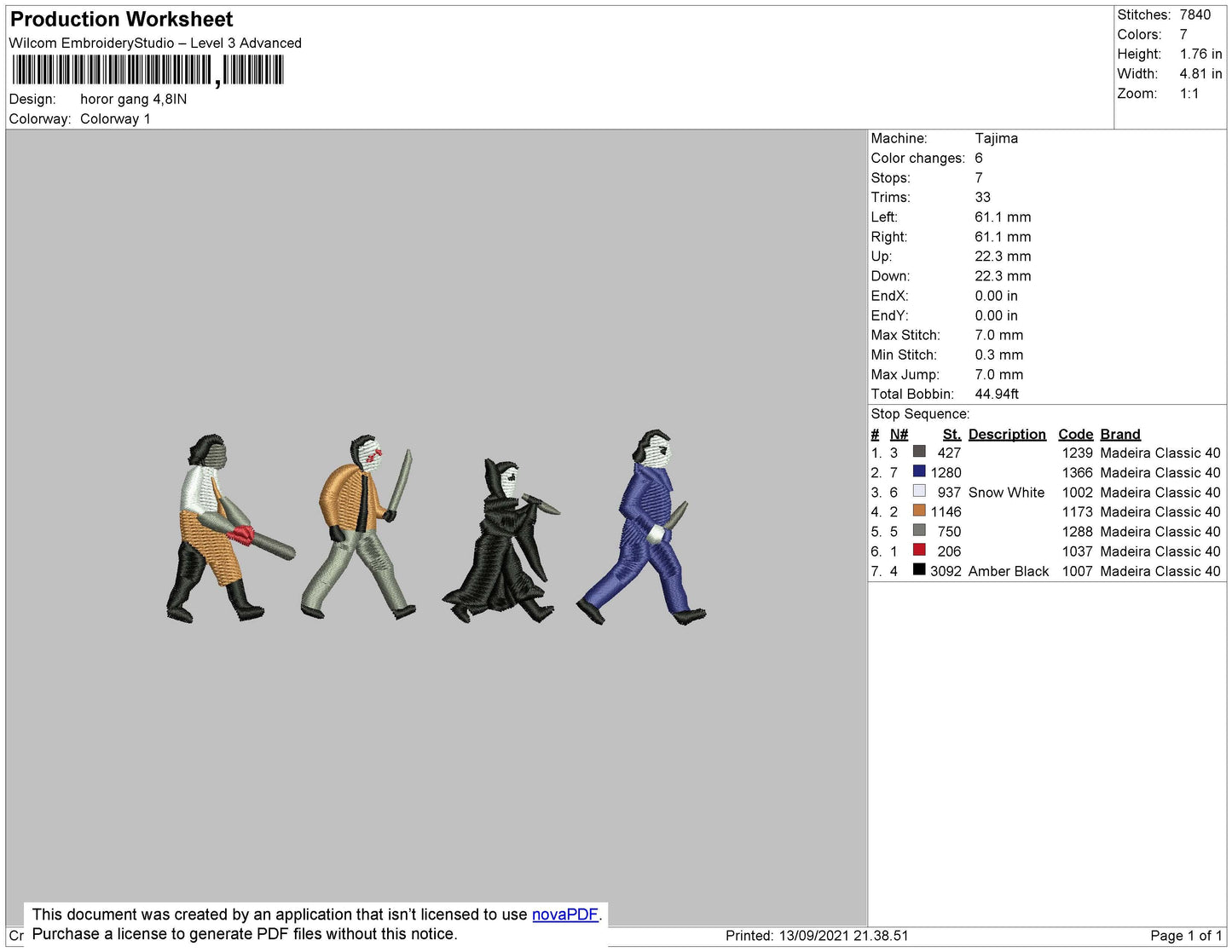Click the Height value 1.76 in
Viewport: 1232px width, 952px height.
point(1200,54)
